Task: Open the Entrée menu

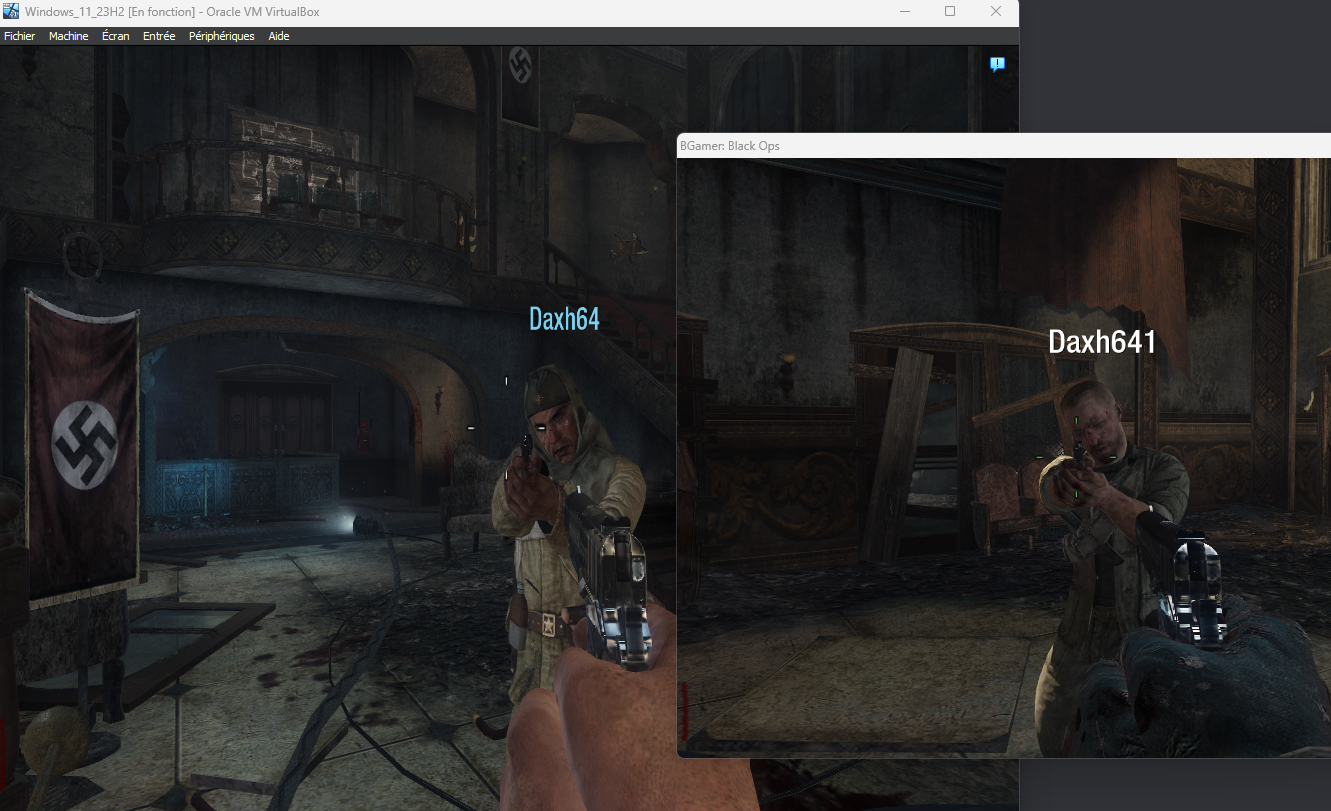Action: 159,36
